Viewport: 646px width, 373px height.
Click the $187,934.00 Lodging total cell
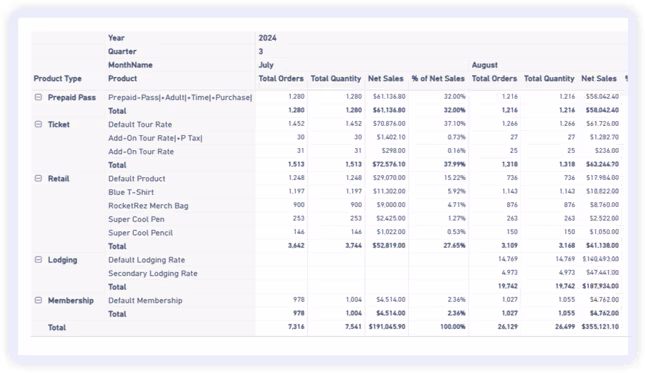600,286
